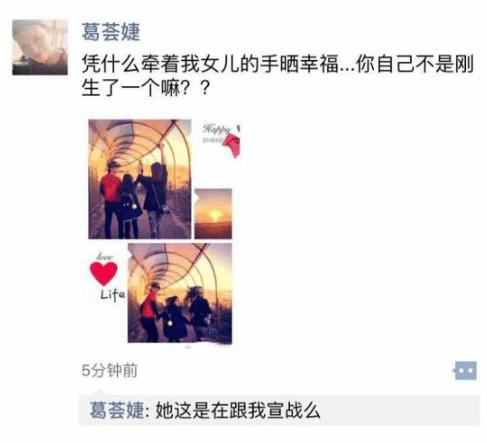Tap the poster's profile avatar

(40, 47)
